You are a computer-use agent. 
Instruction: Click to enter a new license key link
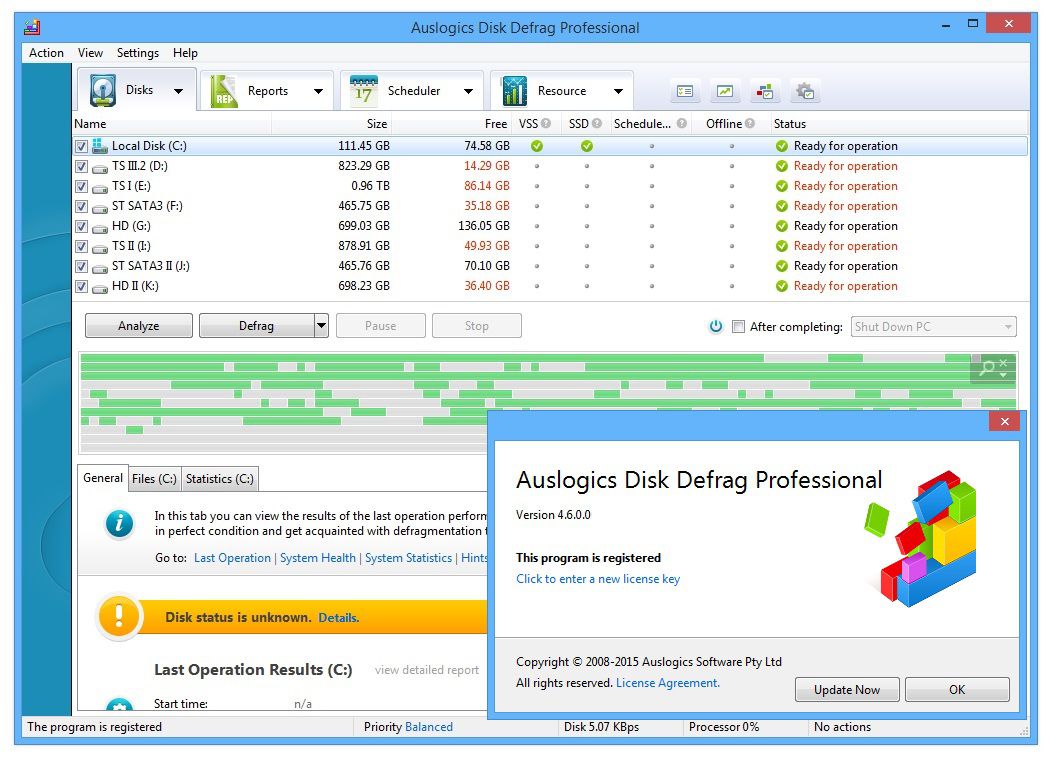pyautogui.click(x=598, y=579)
